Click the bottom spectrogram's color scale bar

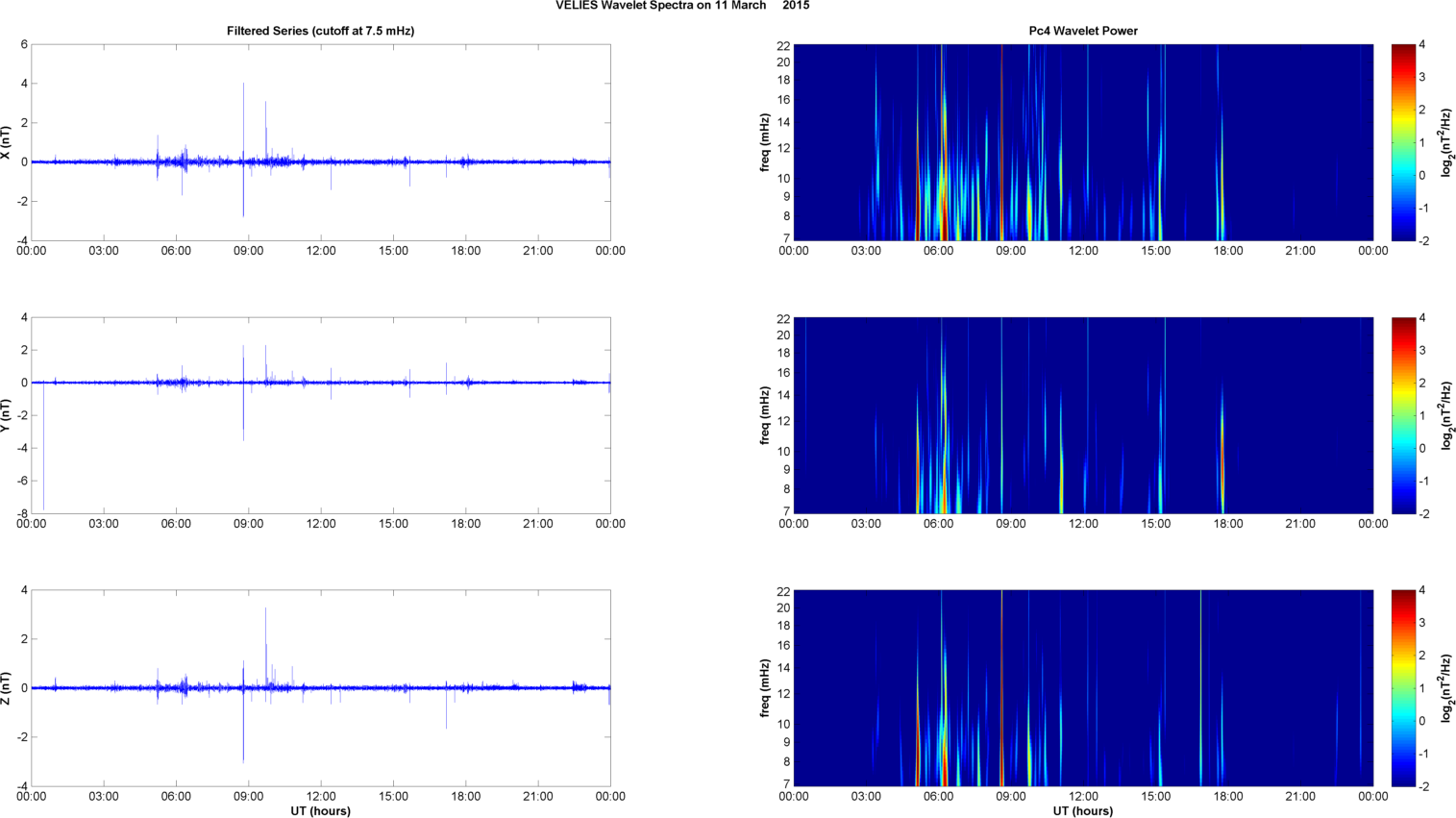pos(1403,688)
